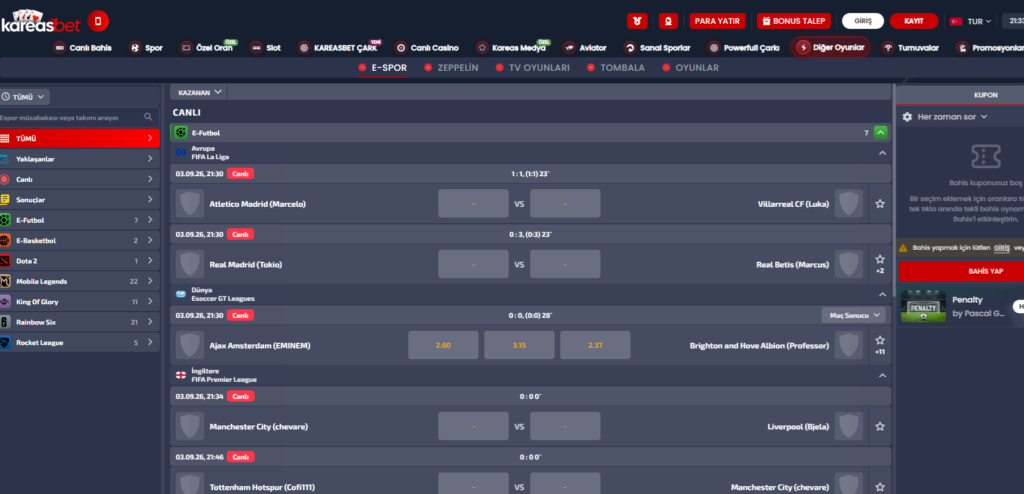Click the England flag icon
The image size is (1024, 494).
(x=181, y=375)
